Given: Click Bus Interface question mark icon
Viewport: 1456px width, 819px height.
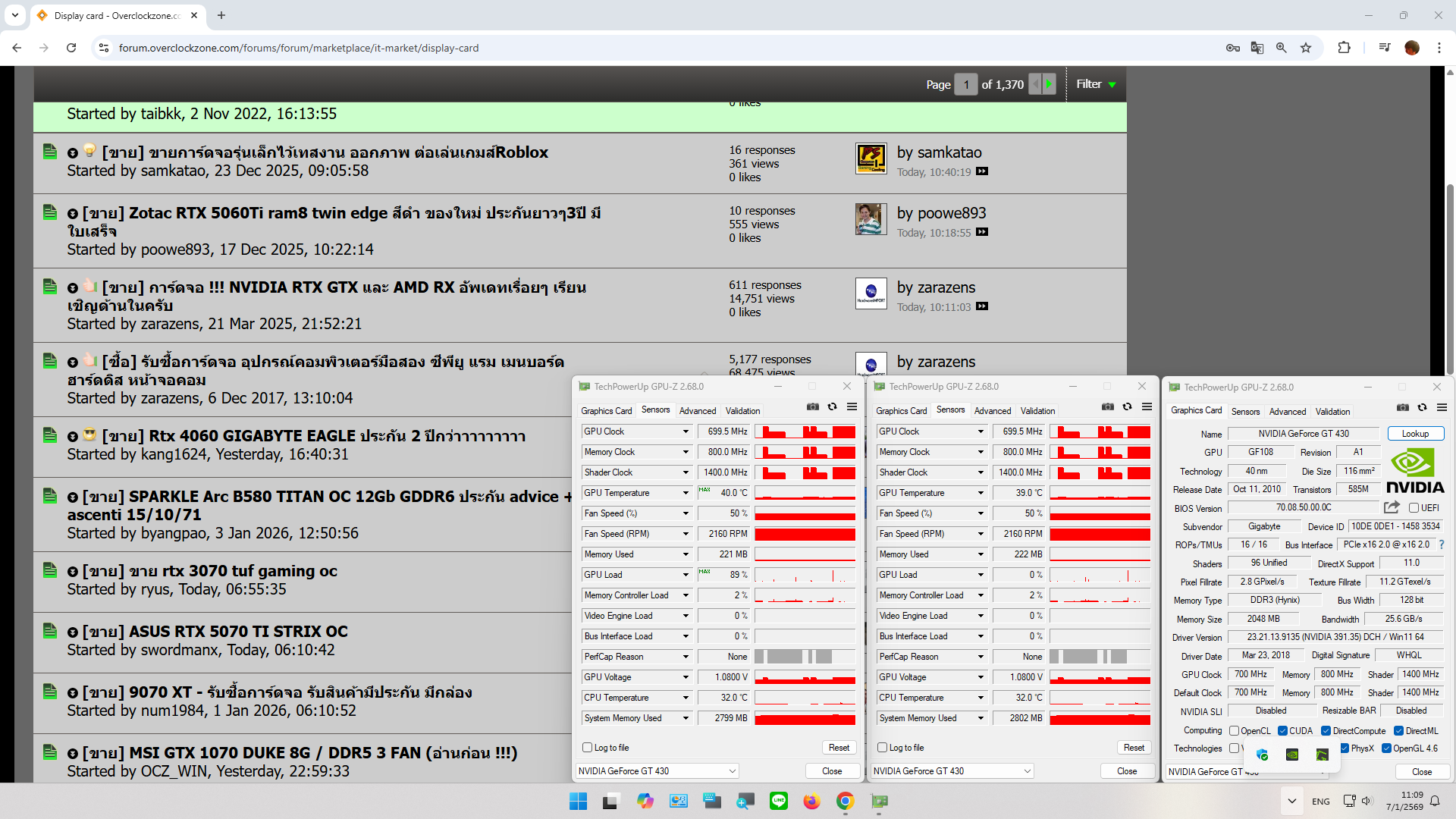Looking at the screenshot, I should point(1442,544).
